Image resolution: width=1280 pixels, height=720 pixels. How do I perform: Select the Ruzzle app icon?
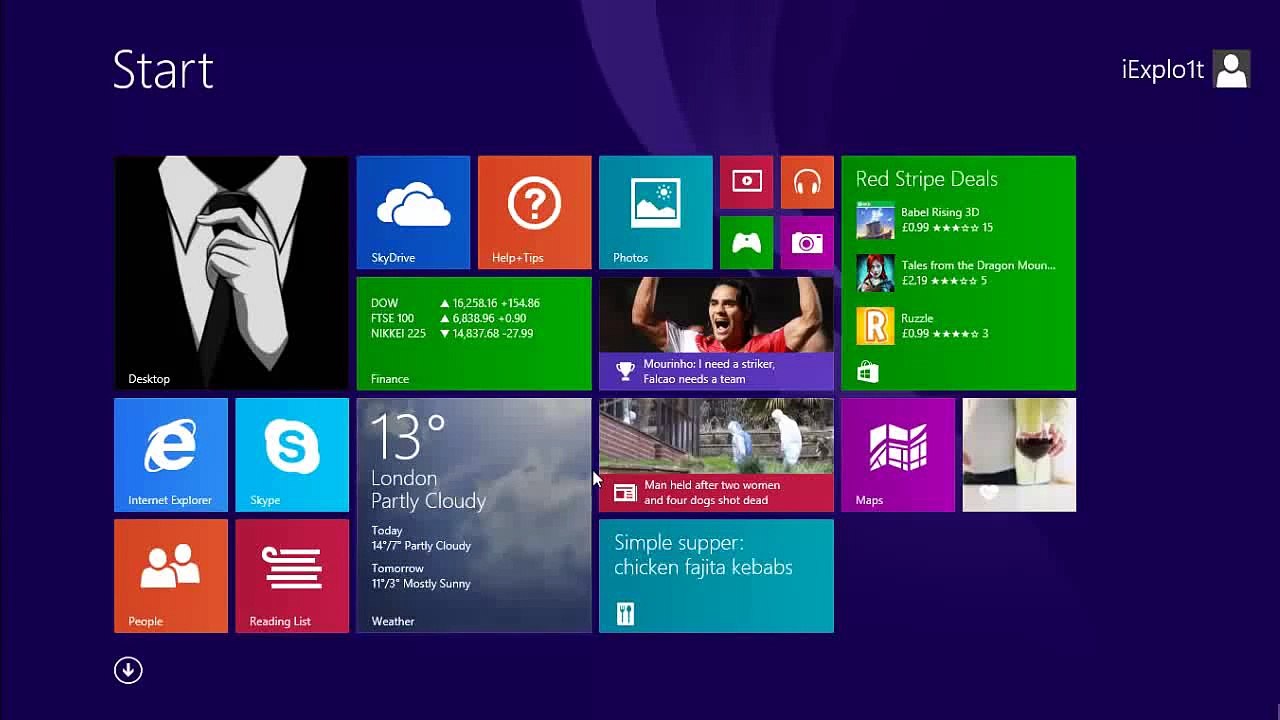click(875, 326)
